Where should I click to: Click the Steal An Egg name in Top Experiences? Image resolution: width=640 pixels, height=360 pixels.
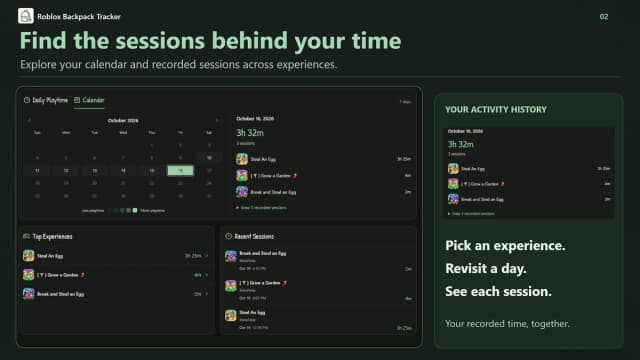pyautogui.click(x=50, y=256)
